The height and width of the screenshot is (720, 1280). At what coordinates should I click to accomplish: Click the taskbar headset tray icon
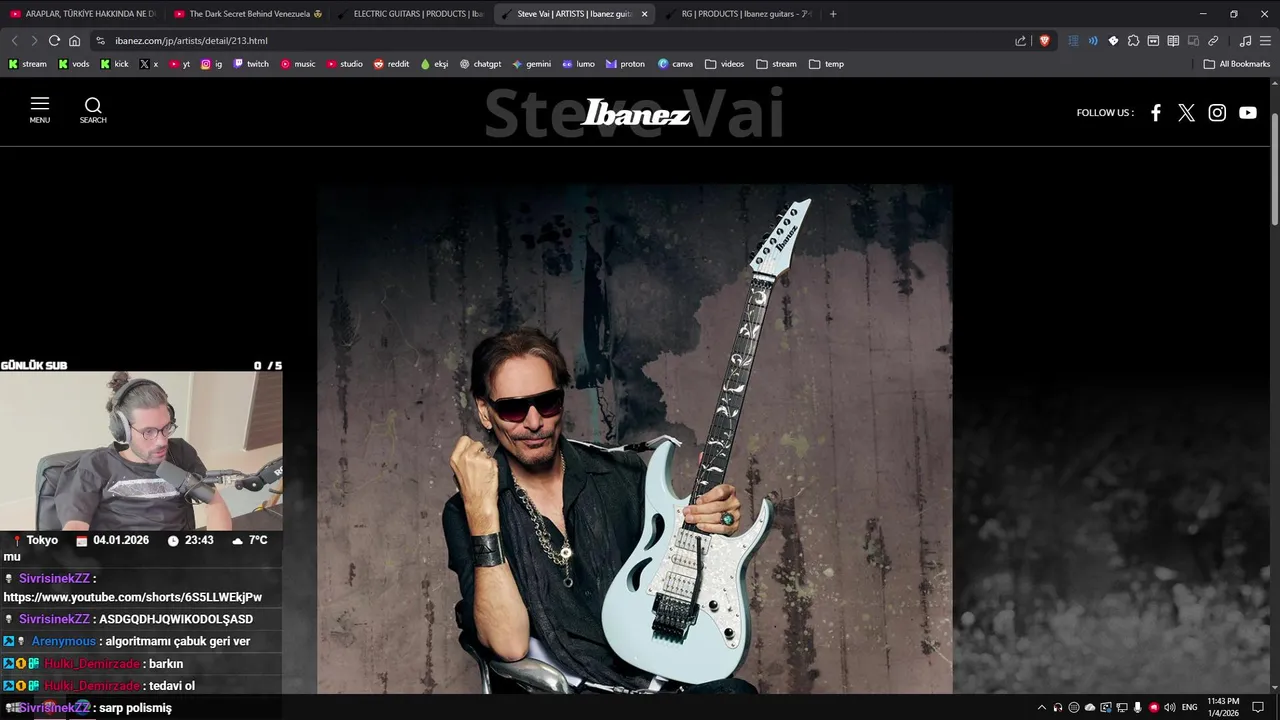1058,707
